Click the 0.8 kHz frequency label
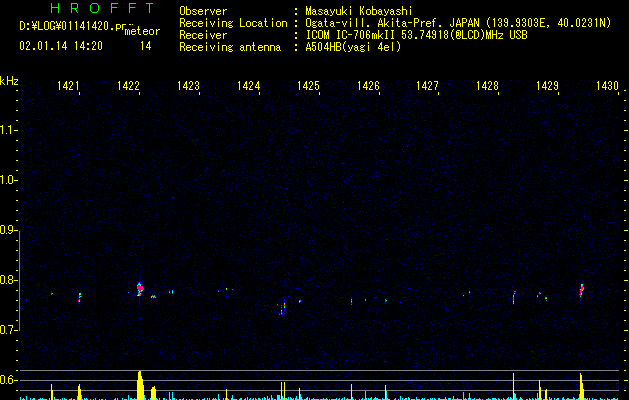 (8, 280)
